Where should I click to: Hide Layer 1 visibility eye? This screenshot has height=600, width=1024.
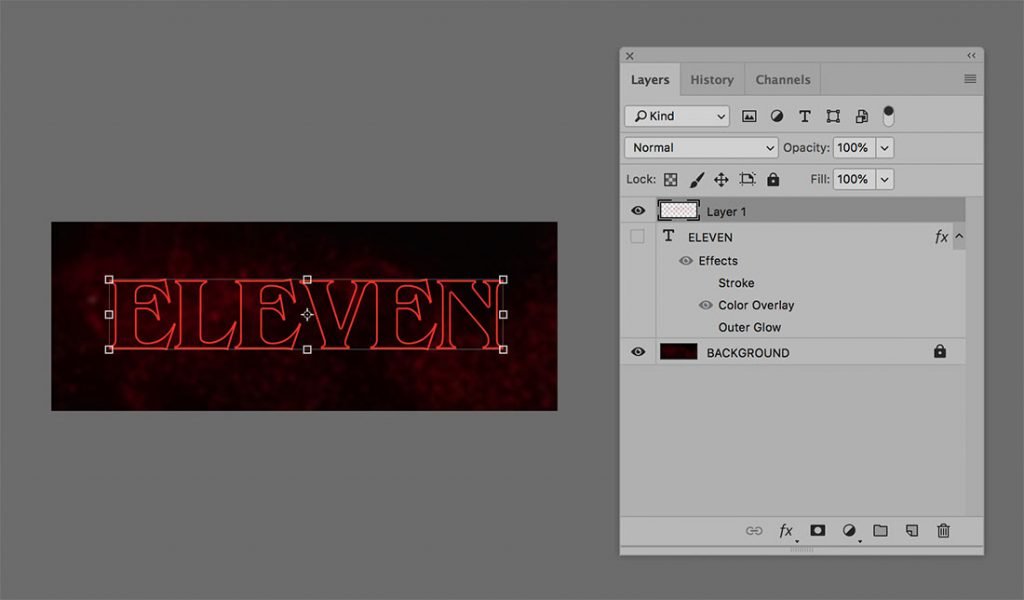638,211
